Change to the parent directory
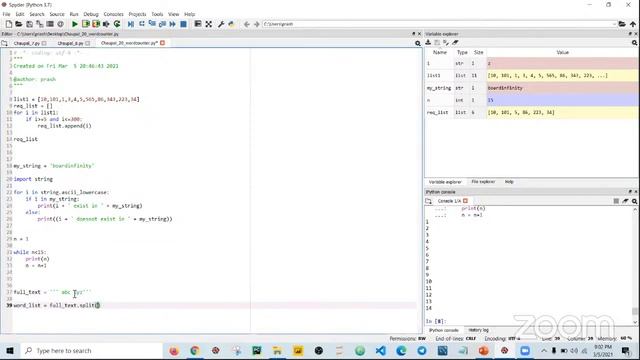640x360 pixels. coord(633,24)
